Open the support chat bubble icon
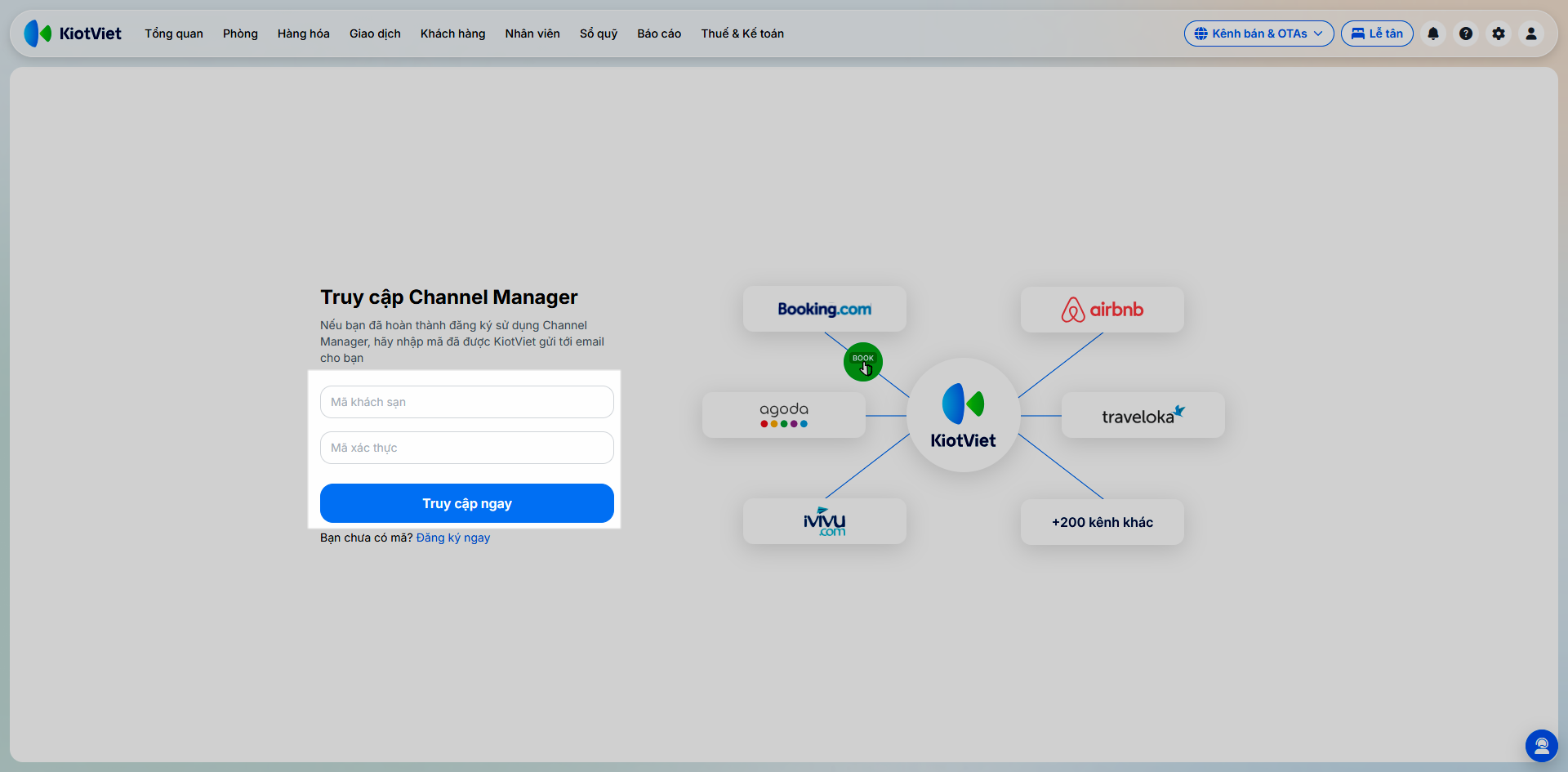Image resolution: width=1568 pixels, height=772 pixels. [1542, 746]
